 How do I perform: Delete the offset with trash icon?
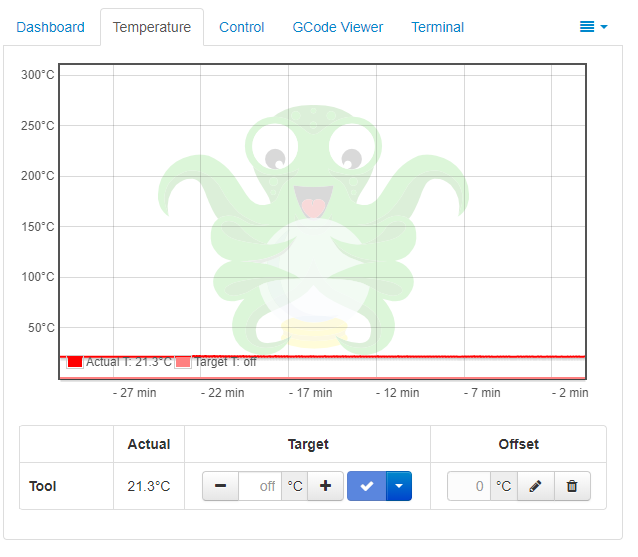[572, 486]
